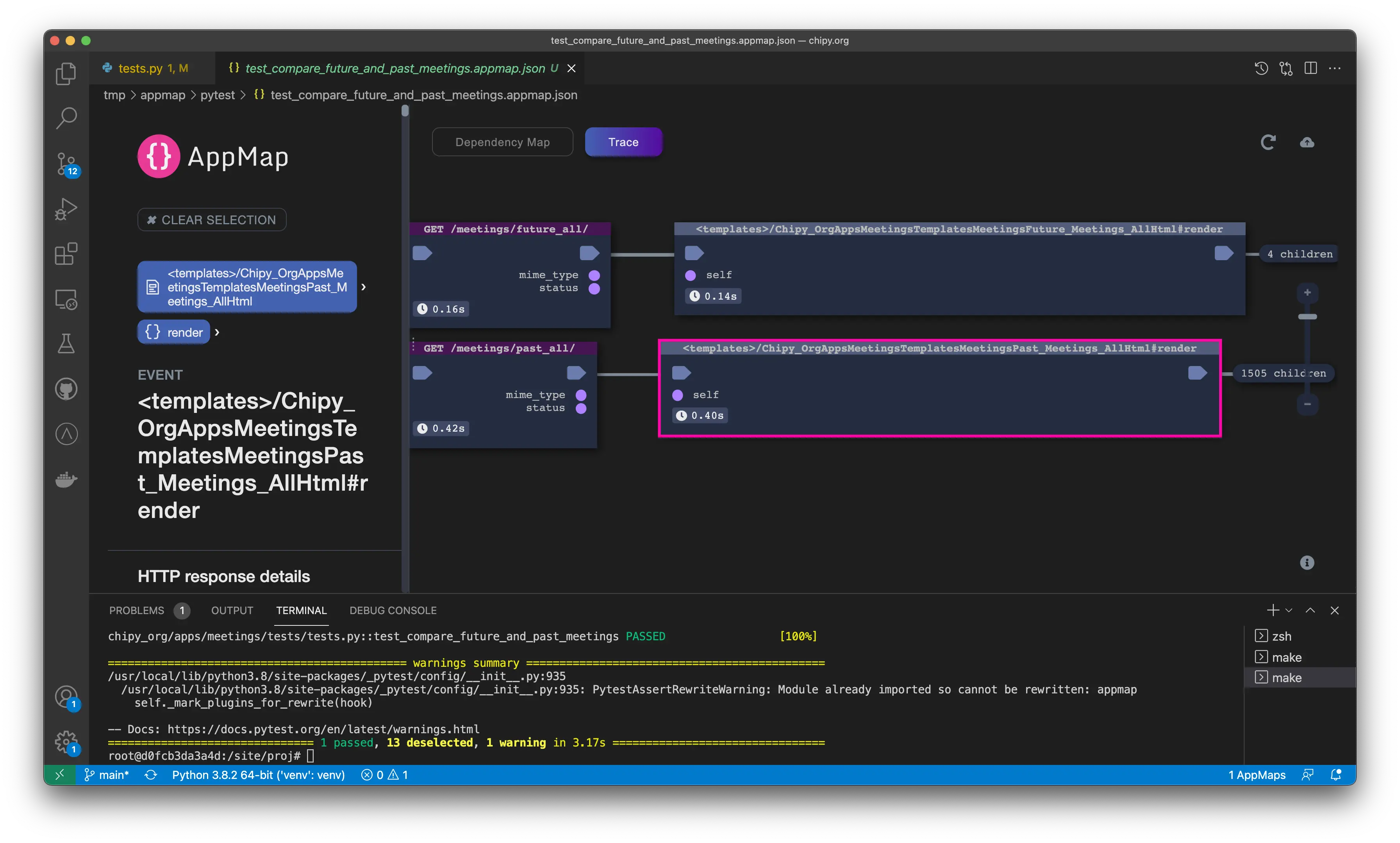Show the AppMap info legend
The image size is (1400, 843).
1307,563
